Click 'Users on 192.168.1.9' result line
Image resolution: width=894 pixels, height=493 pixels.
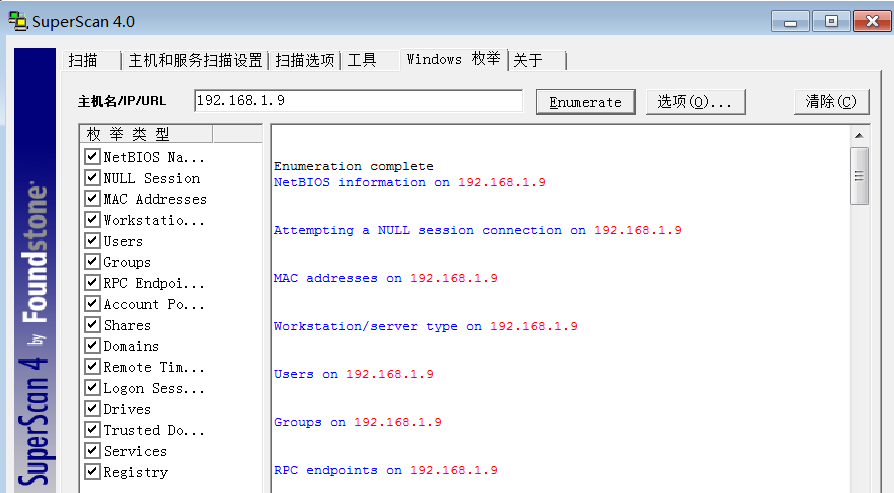click(353, 374)
